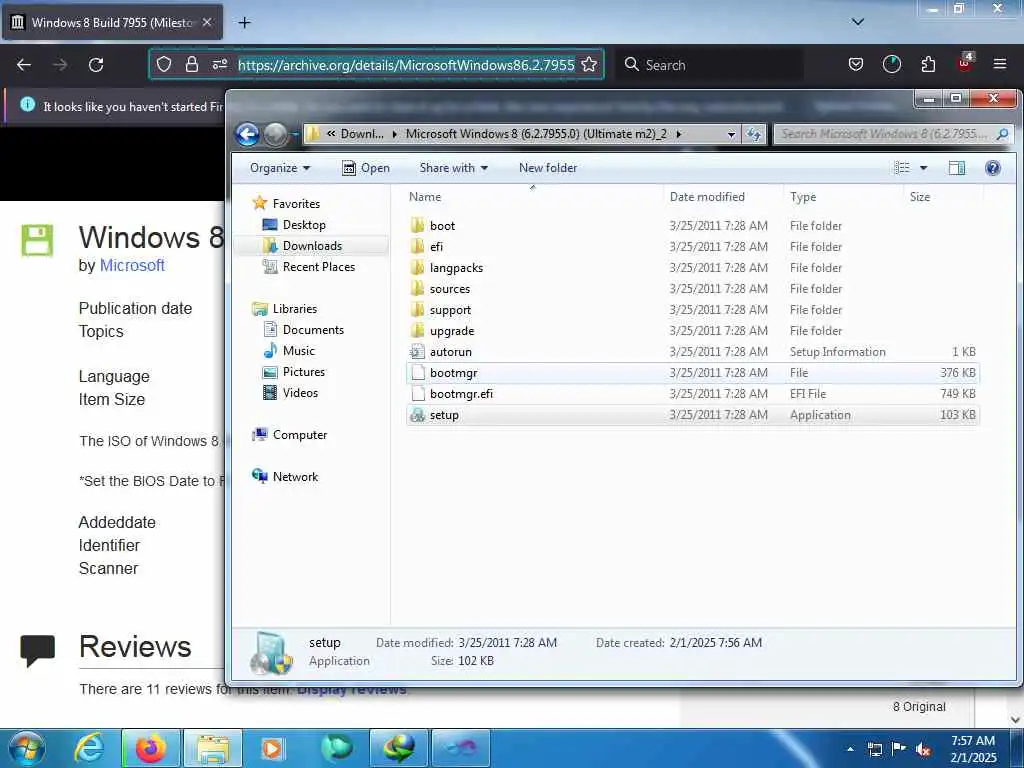
Task: Click the Explorer Back navigation arrow
Action: click(x=248, y=134)
